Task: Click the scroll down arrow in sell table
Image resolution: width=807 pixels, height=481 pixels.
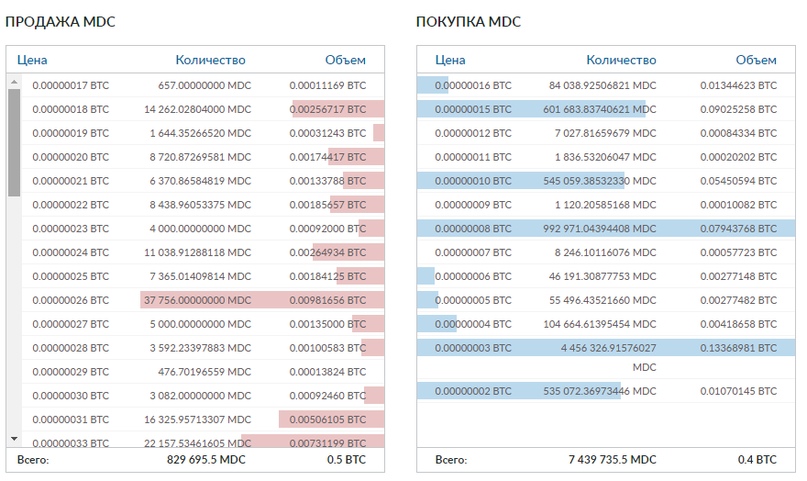Action: (x=14, y=438)
